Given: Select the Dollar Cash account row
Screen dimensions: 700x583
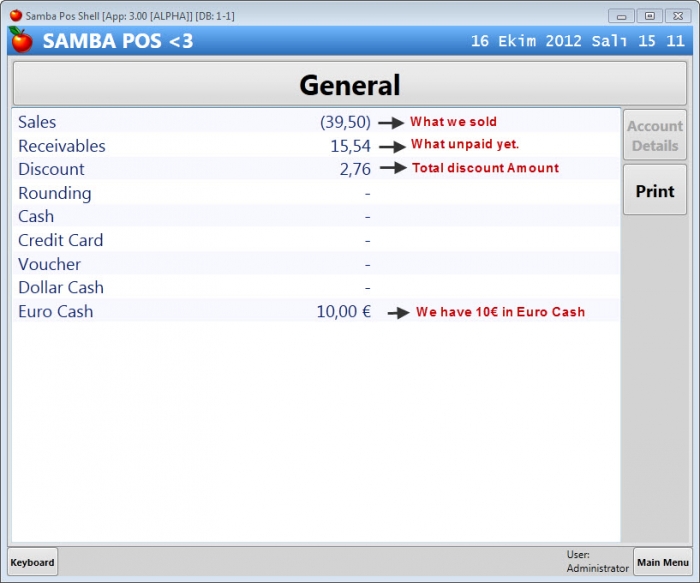Looking at the screenshot, I should pyautogui.click(x=316, y=287).
